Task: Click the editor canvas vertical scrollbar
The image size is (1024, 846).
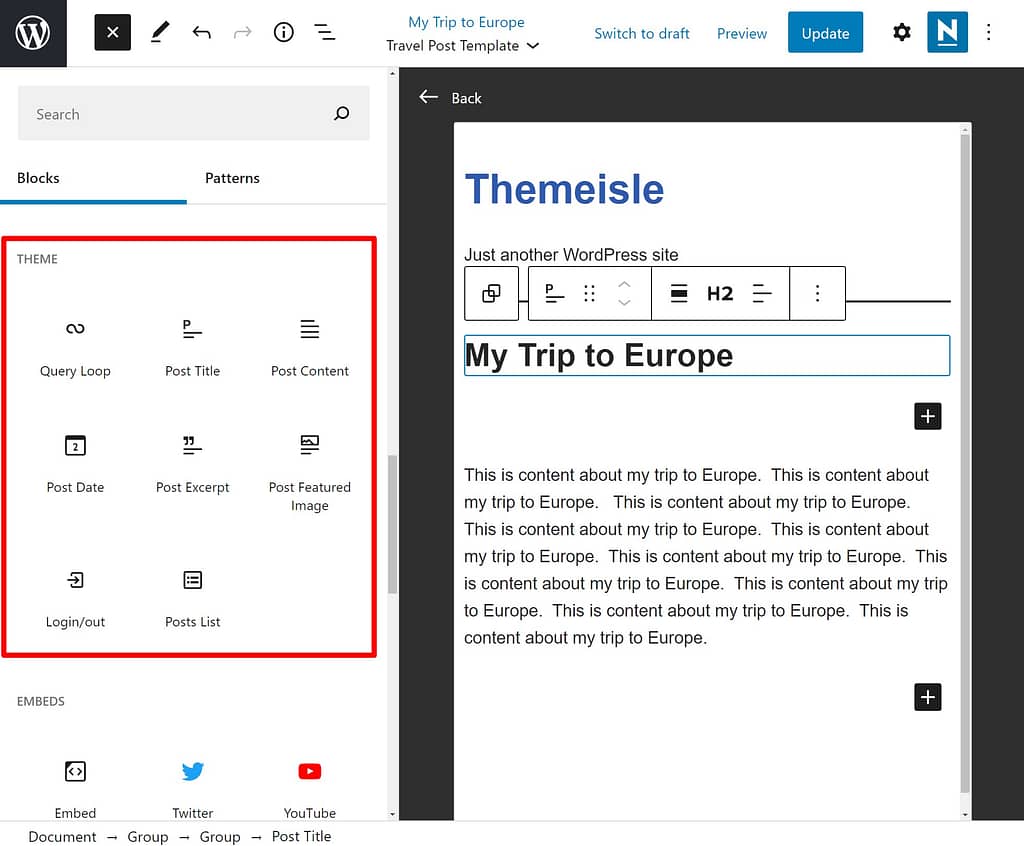Action: click(x=965, y=450)
